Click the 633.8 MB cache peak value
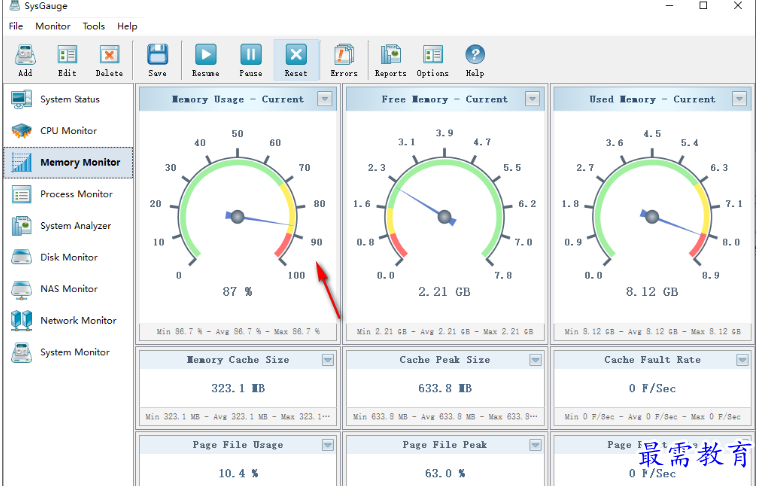The width and height of the screenshot is (760, 486). coord(445,388)
